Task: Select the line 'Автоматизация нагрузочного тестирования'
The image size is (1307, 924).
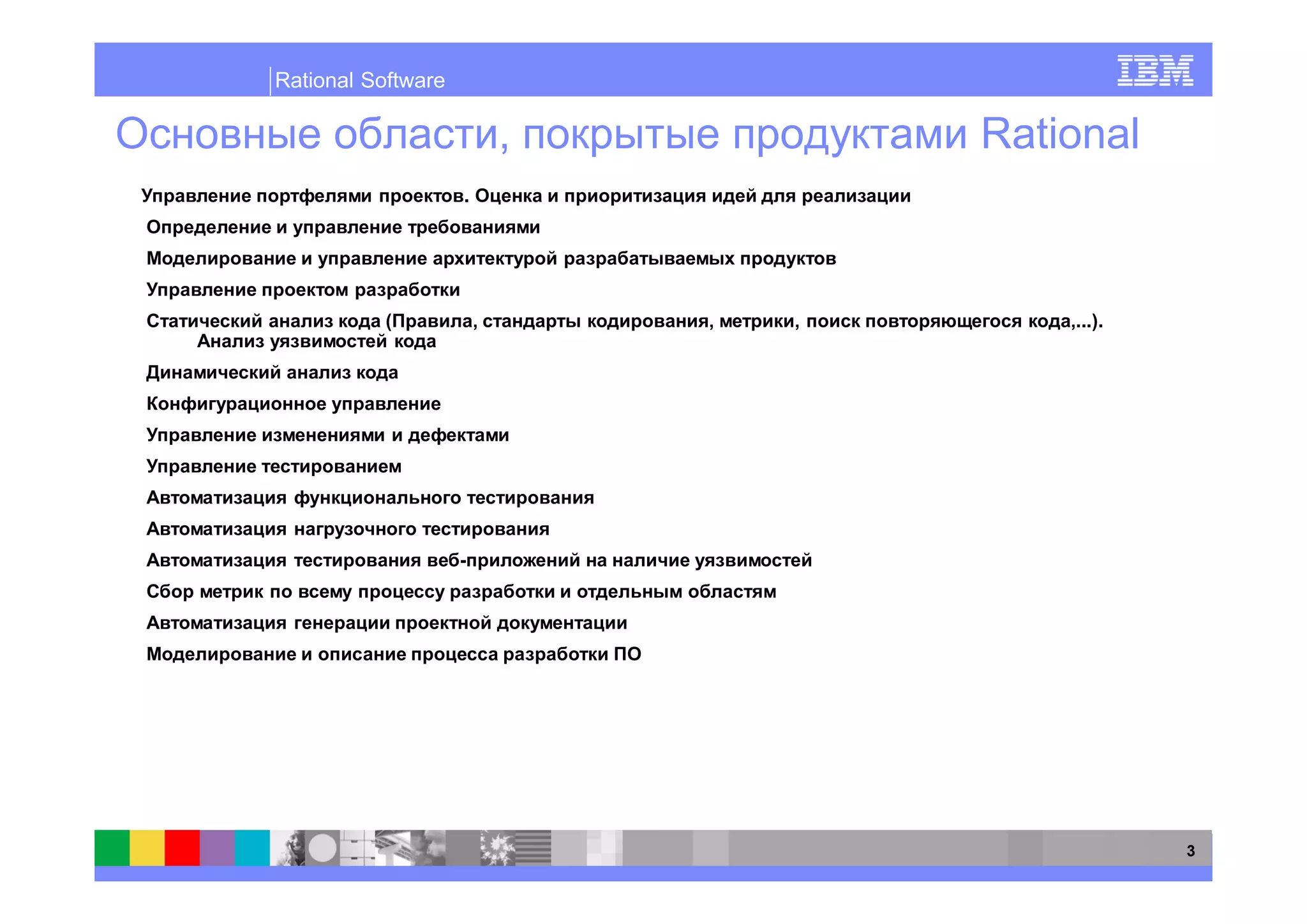Action: pos(348,529)
